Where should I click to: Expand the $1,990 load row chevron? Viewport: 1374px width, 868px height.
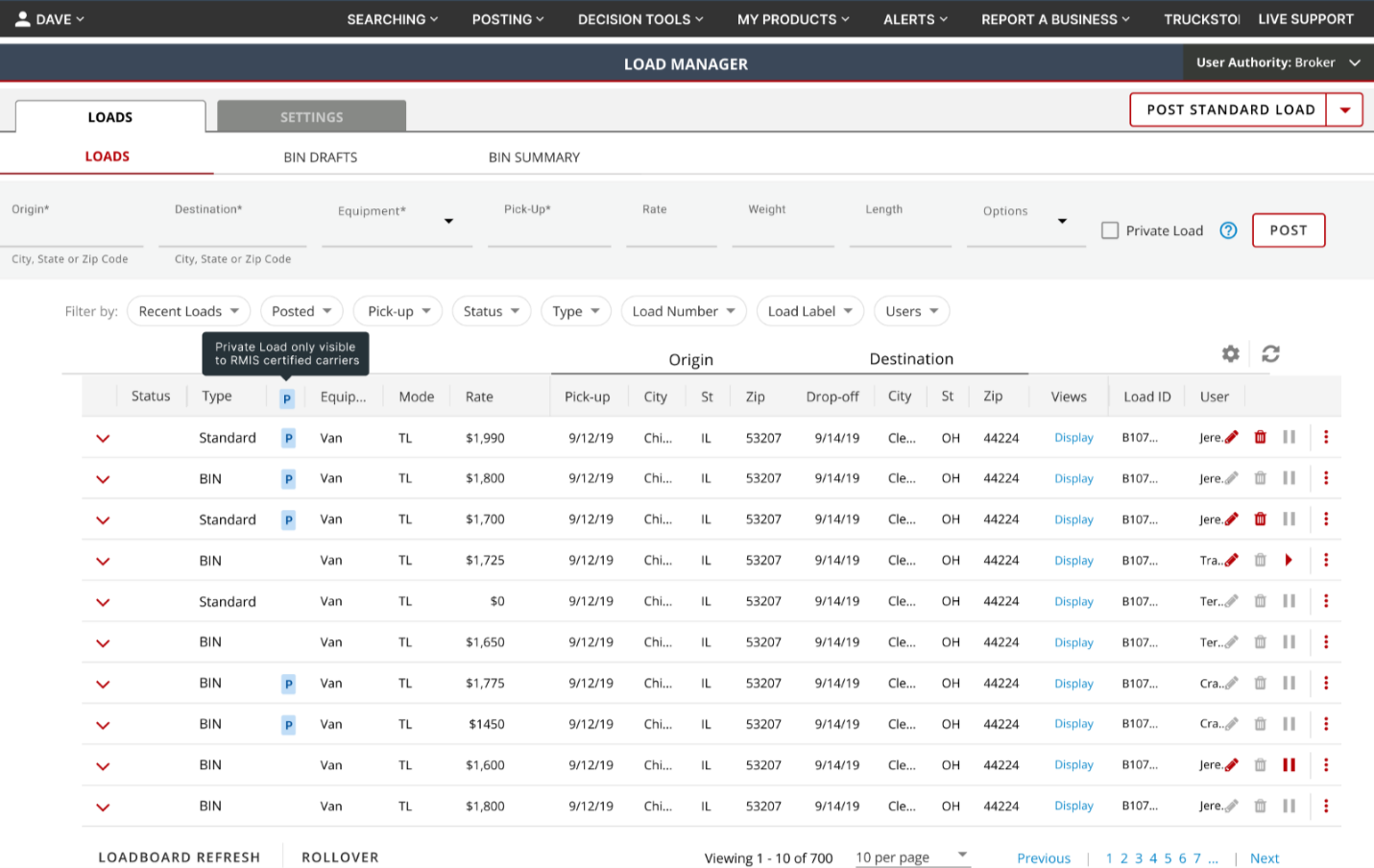(103, 438)
